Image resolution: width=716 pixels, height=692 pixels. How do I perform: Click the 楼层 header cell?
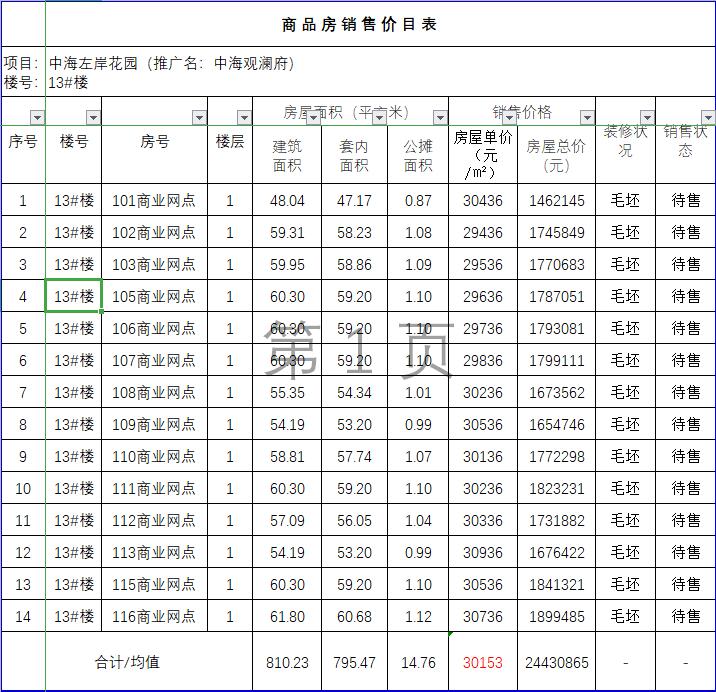230,142
